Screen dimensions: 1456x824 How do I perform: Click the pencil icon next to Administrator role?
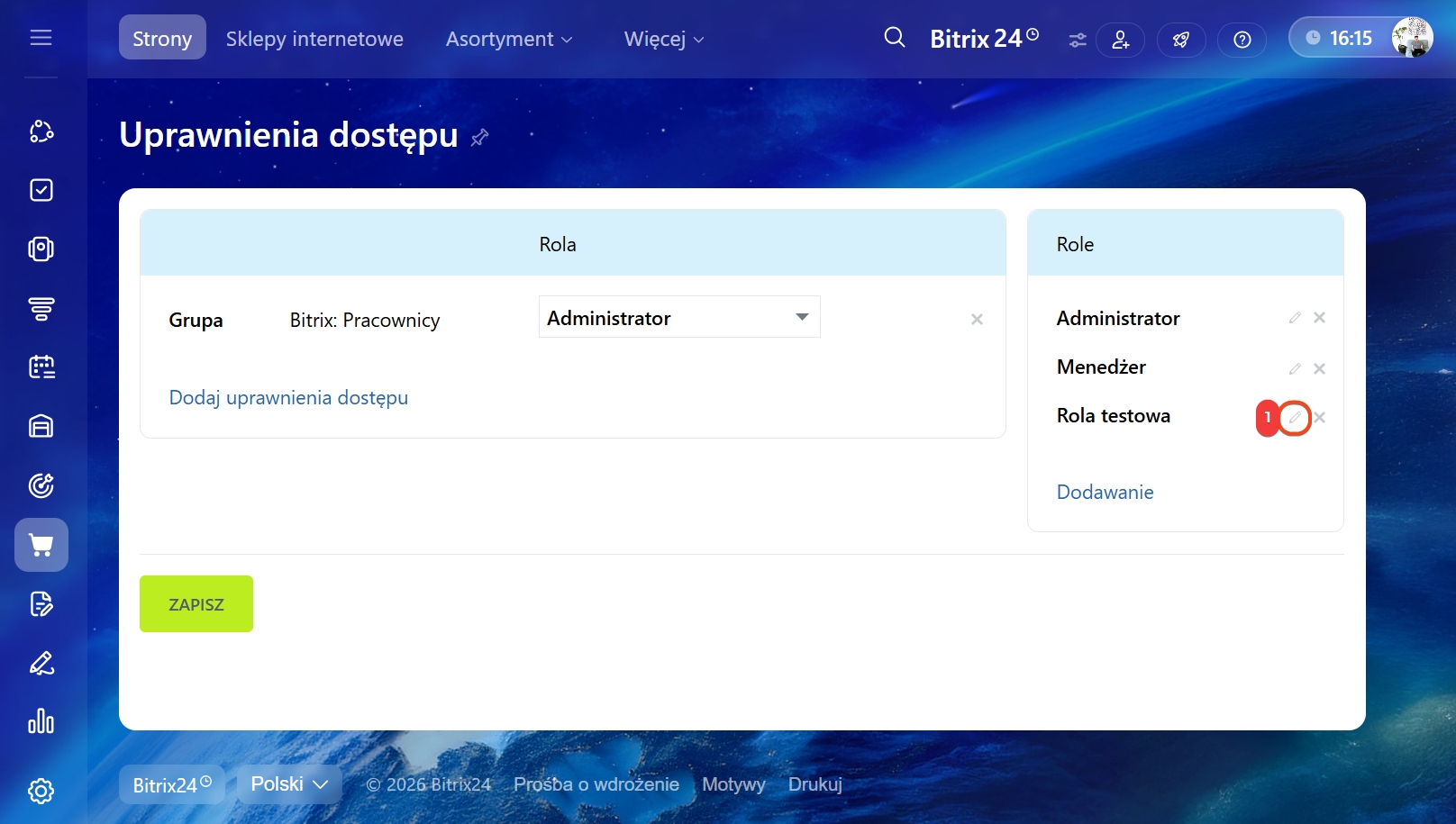(1295, 318)
